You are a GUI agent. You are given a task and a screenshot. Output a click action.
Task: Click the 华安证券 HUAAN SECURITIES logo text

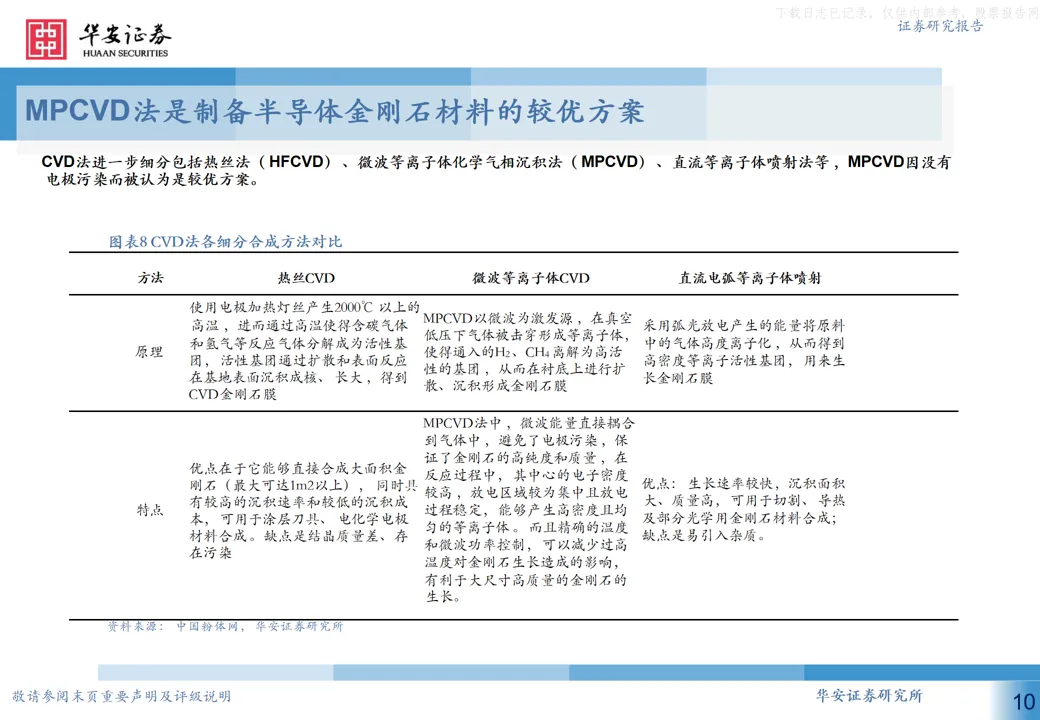click(125, 40)
